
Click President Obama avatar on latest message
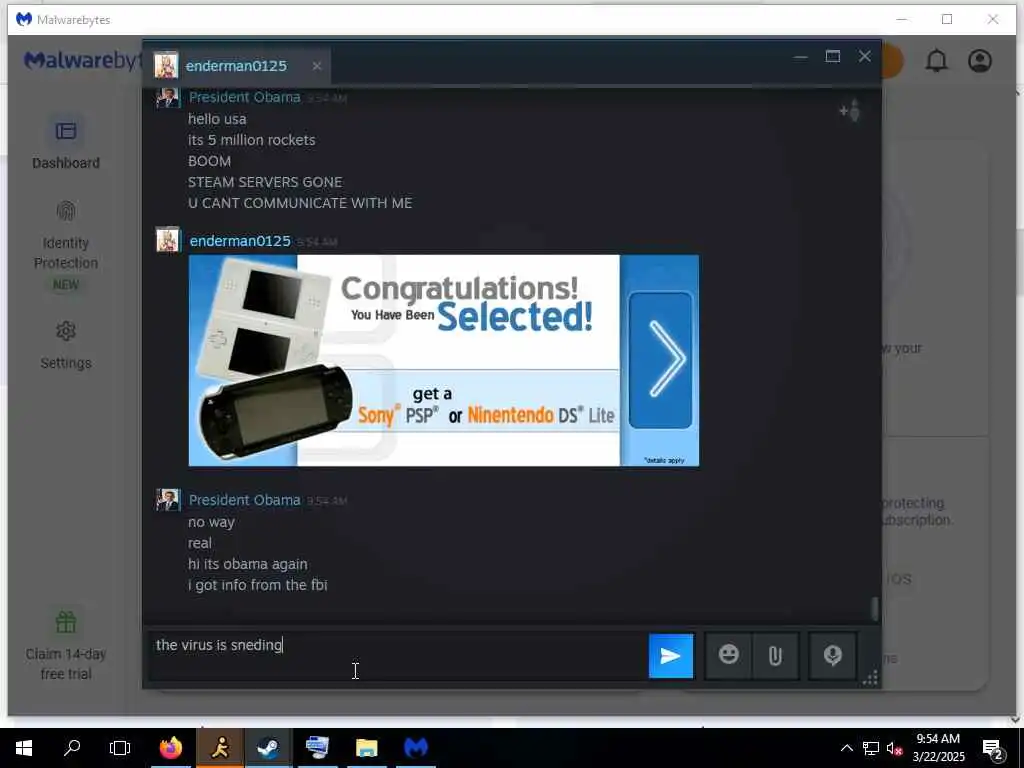pos(168,500)
